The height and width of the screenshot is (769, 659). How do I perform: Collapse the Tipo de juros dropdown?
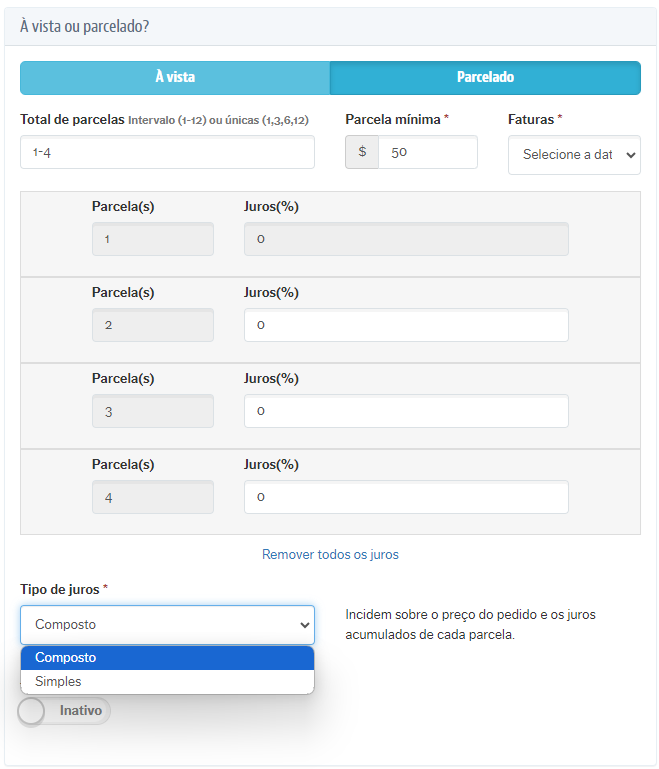tap(167, 624)
